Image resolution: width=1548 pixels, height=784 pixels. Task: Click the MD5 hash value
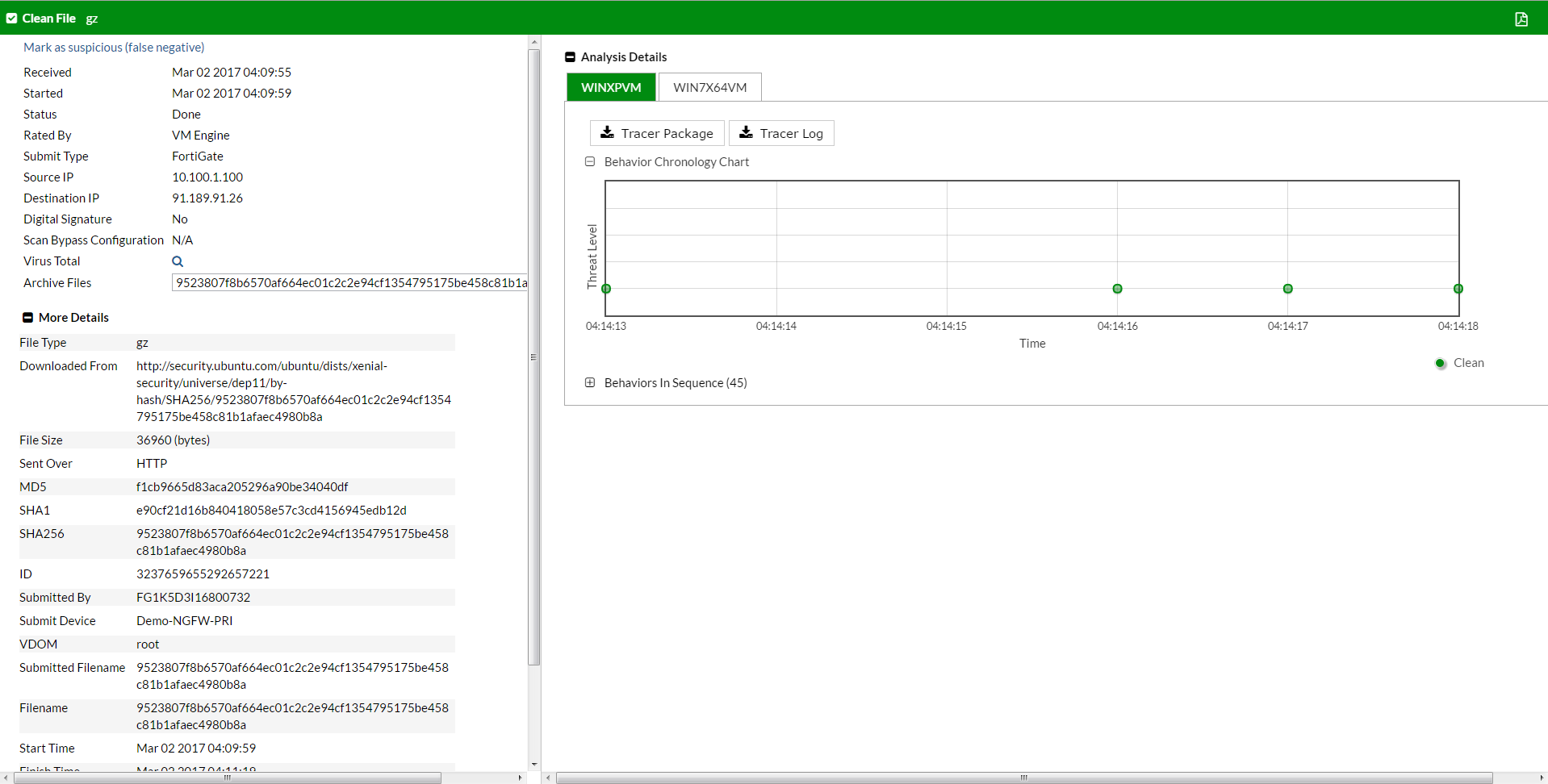click(242, 487)
